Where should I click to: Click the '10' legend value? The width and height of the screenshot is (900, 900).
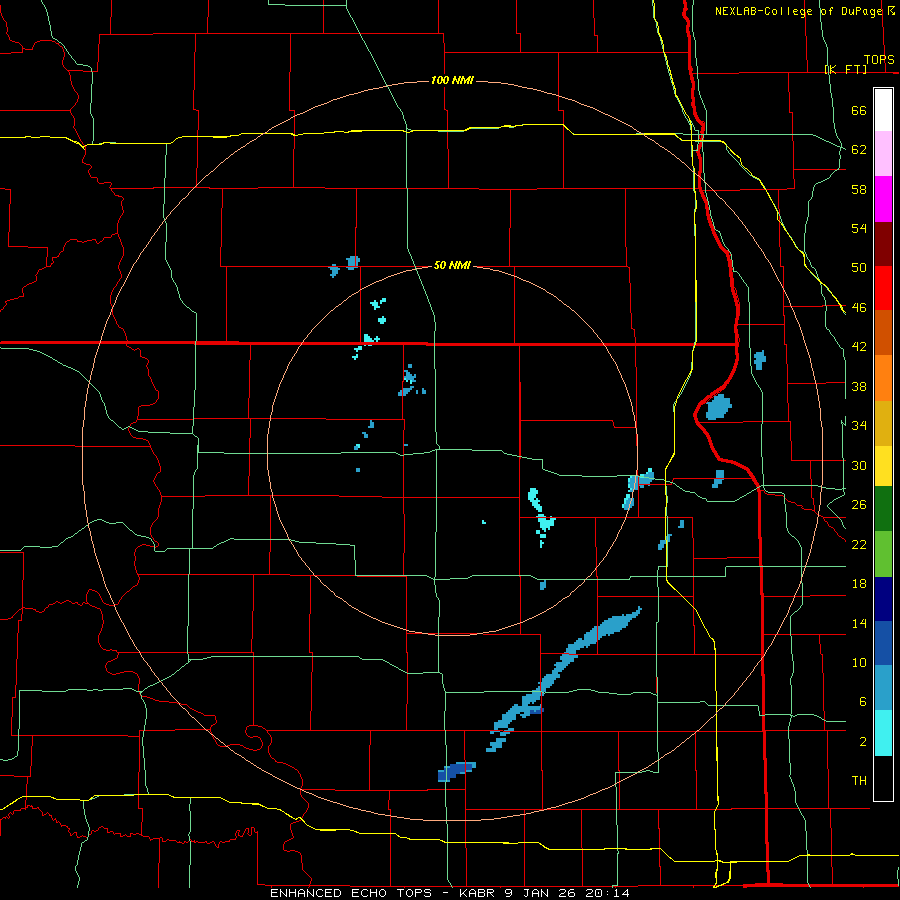pos(859,662)
